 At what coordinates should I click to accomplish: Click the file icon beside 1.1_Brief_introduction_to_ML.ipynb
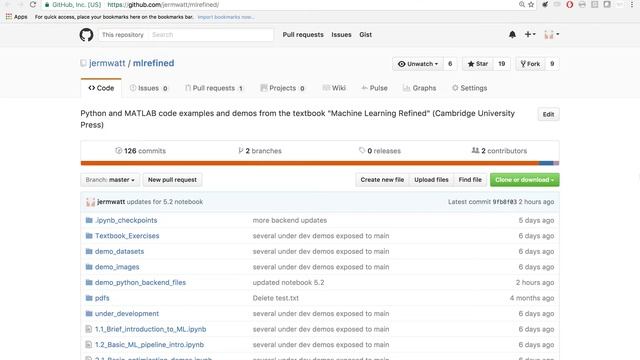[89, 329]
